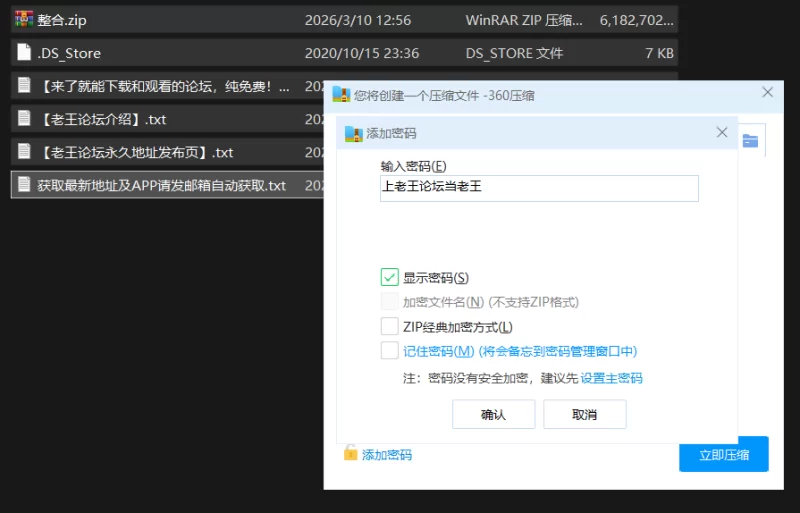This screenshot has height=513, width=800.
Task: Click the 设置主密码 link
Action: (611, 378)
